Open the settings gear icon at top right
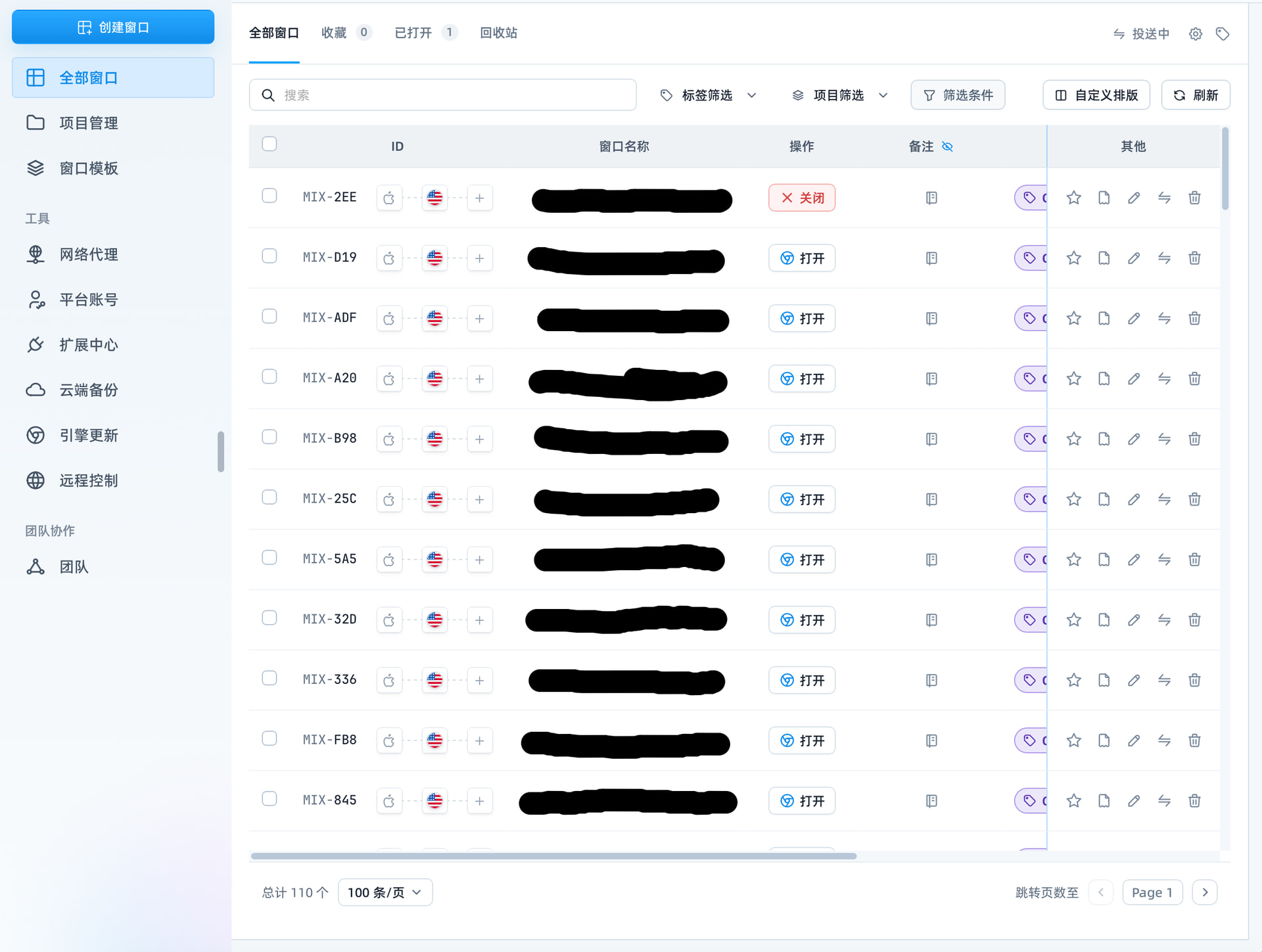 (1196, 34)
